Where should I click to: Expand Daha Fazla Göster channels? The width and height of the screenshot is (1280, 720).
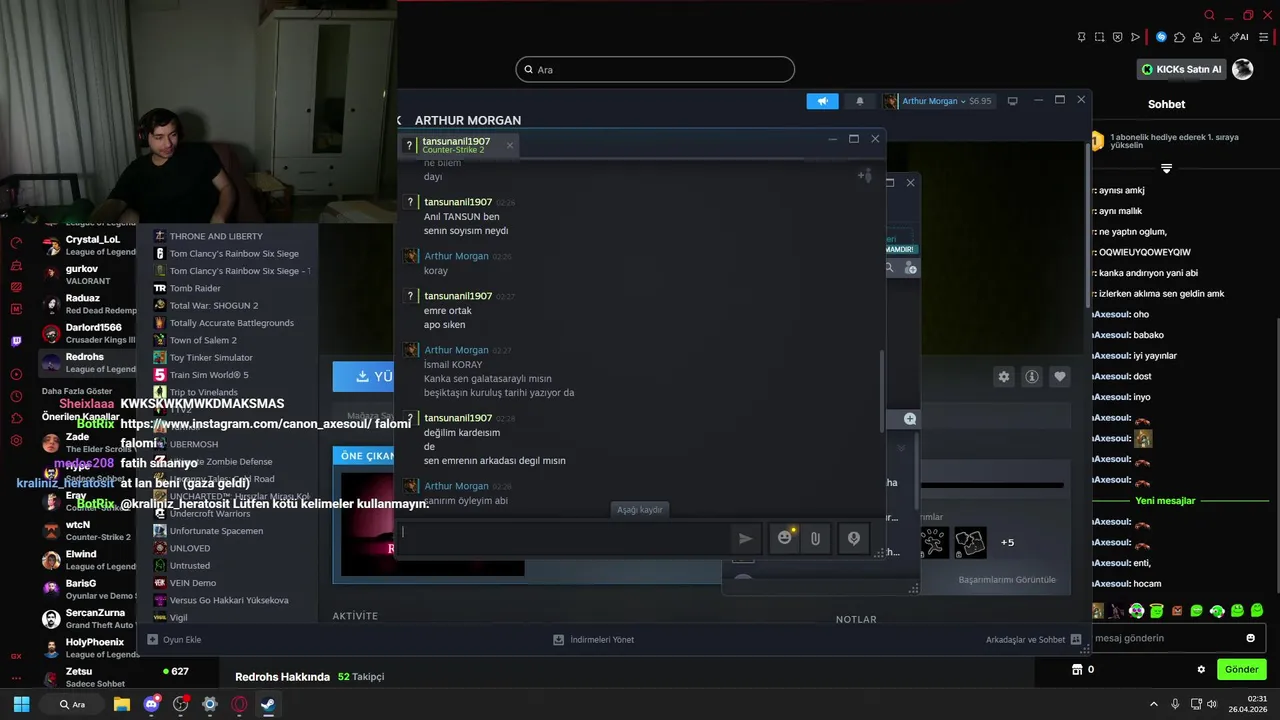tap(77, 391)
